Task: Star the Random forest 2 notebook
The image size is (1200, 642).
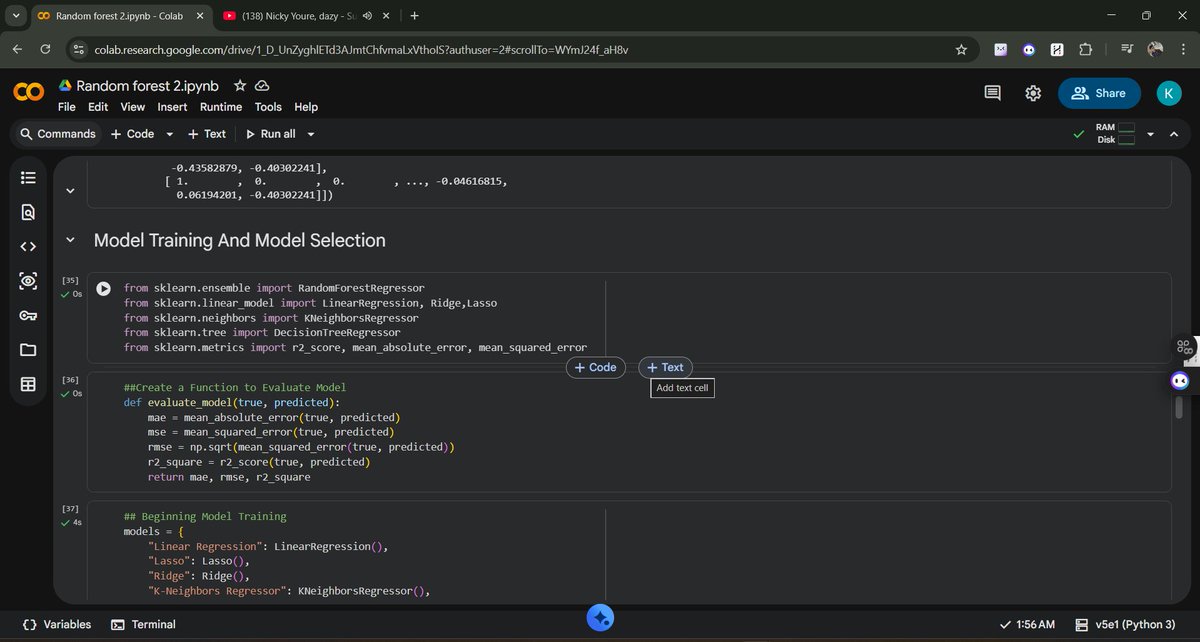Action: [x=240, y=86]
